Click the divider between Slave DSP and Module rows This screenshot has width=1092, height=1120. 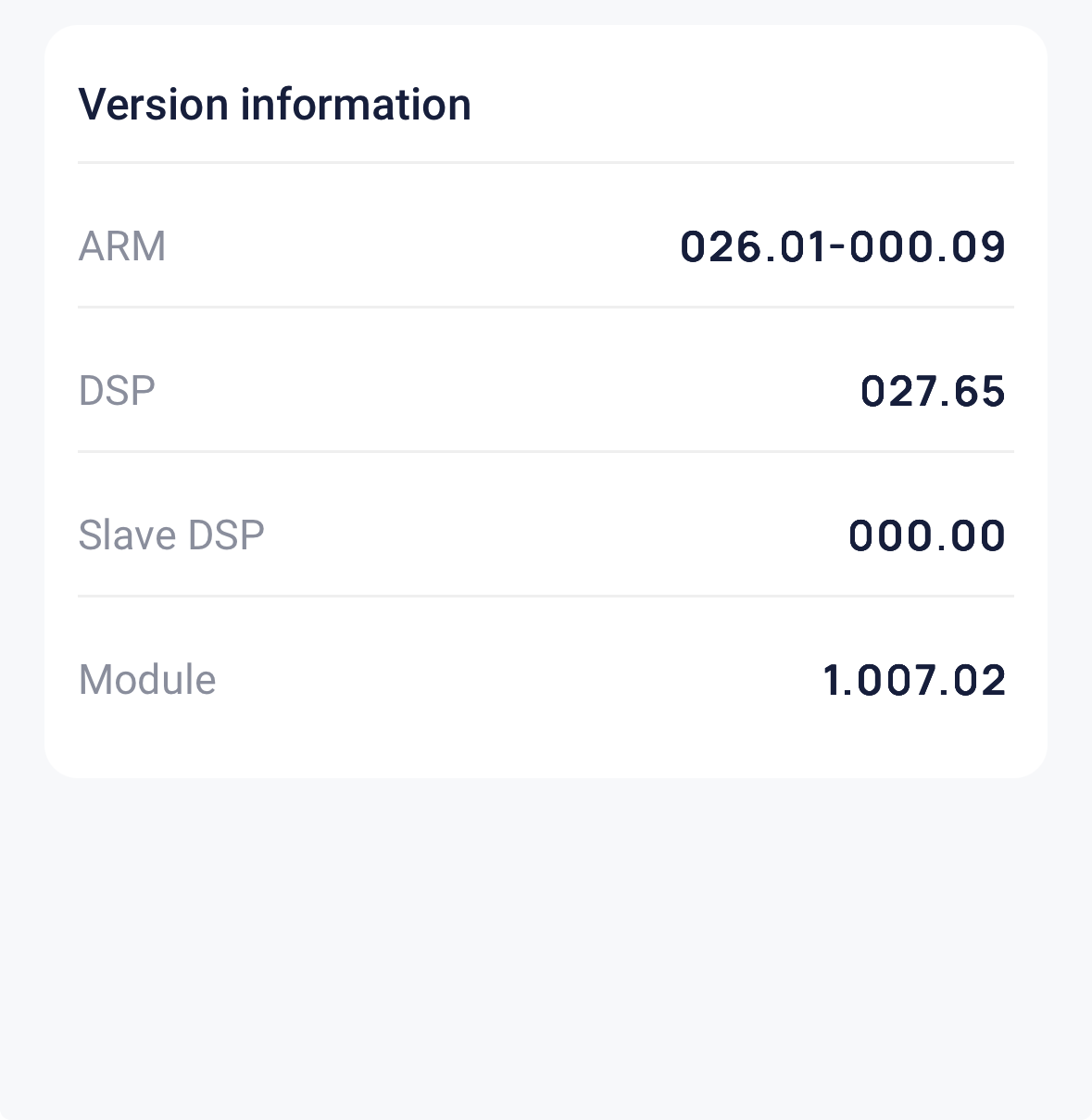click(546, 596)
